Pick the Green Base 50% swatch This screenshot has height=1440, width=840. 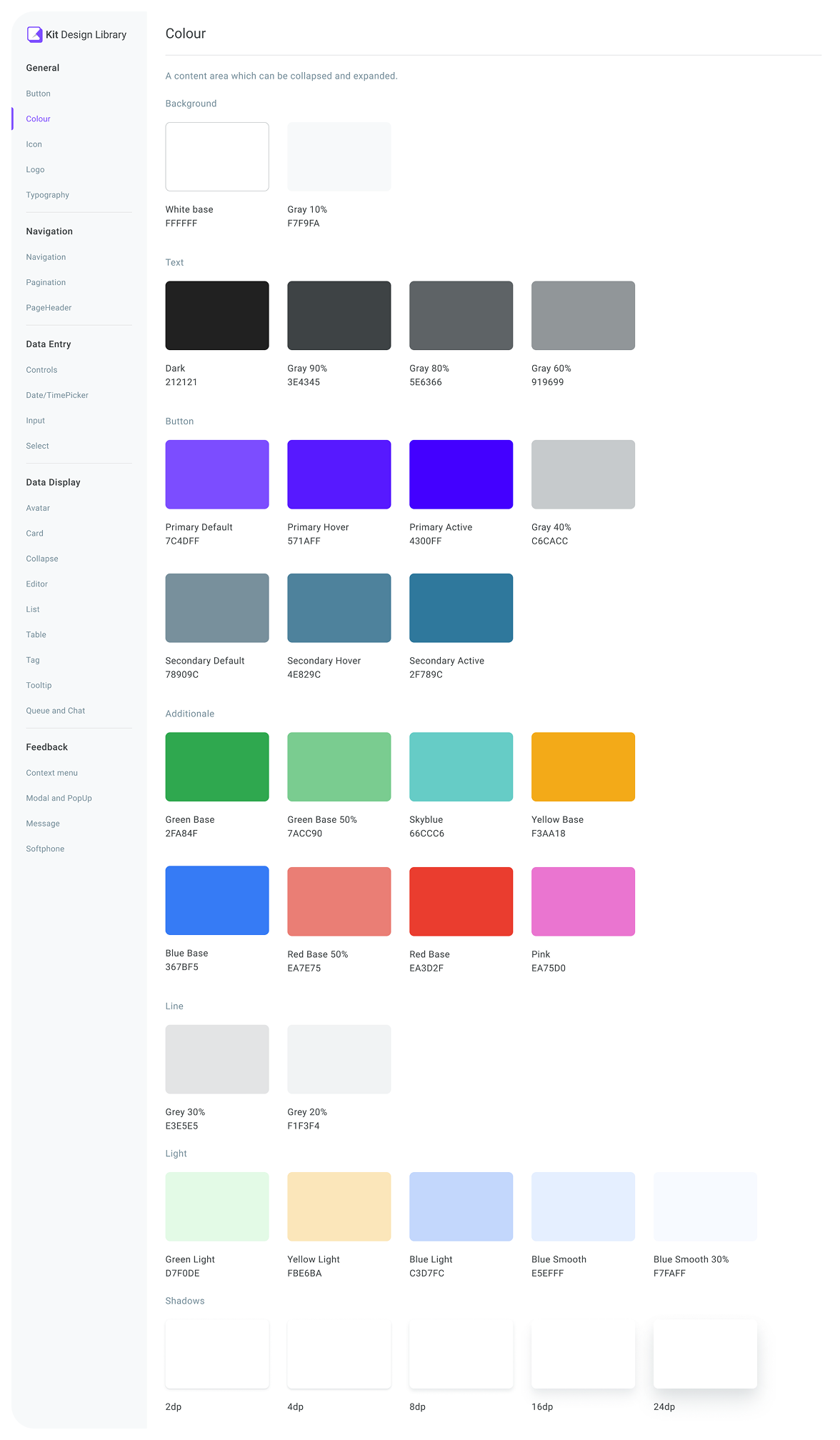(339, 767)
